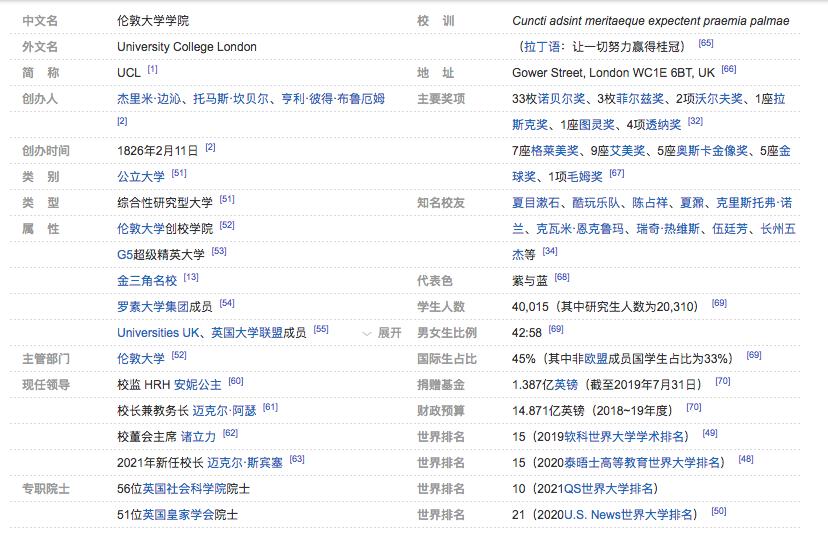The width and height of the screenshot is (828, 534).
Task: Open the 杰里米·边沁 founder link
Action: coord(148,99)
